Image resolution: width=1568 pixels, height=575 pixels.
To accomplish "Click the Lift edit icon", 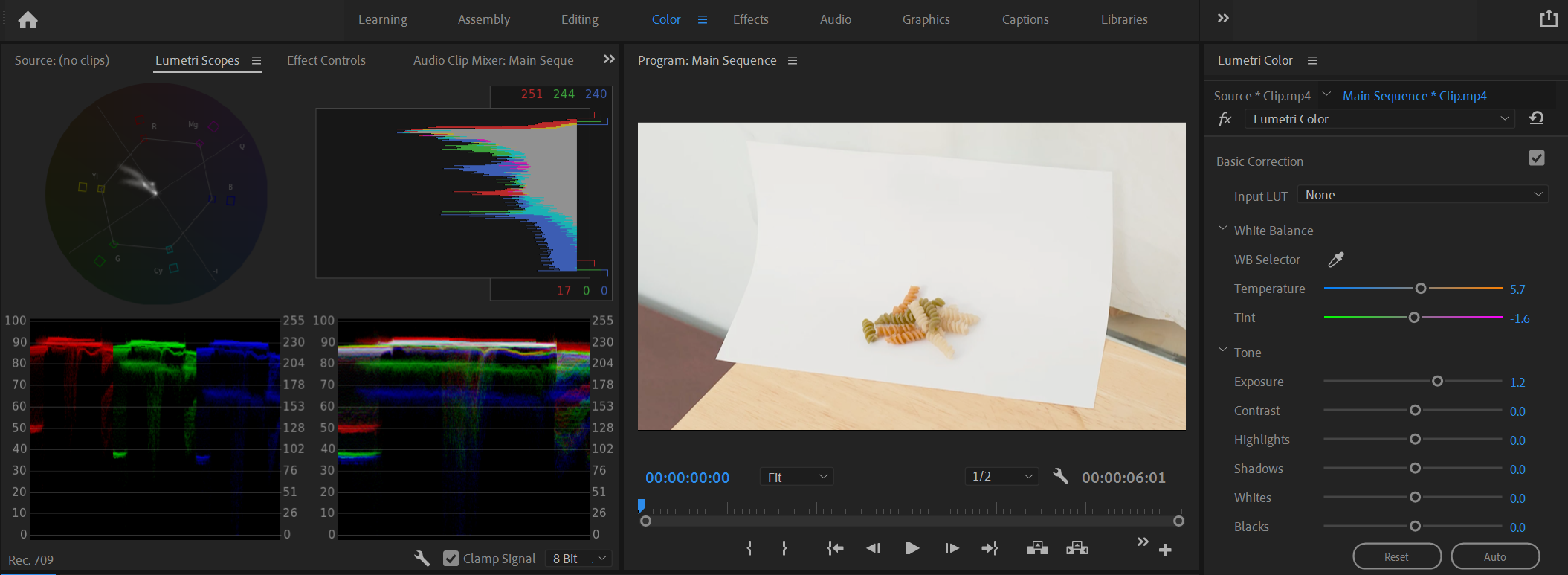I will pos(1037,548).
